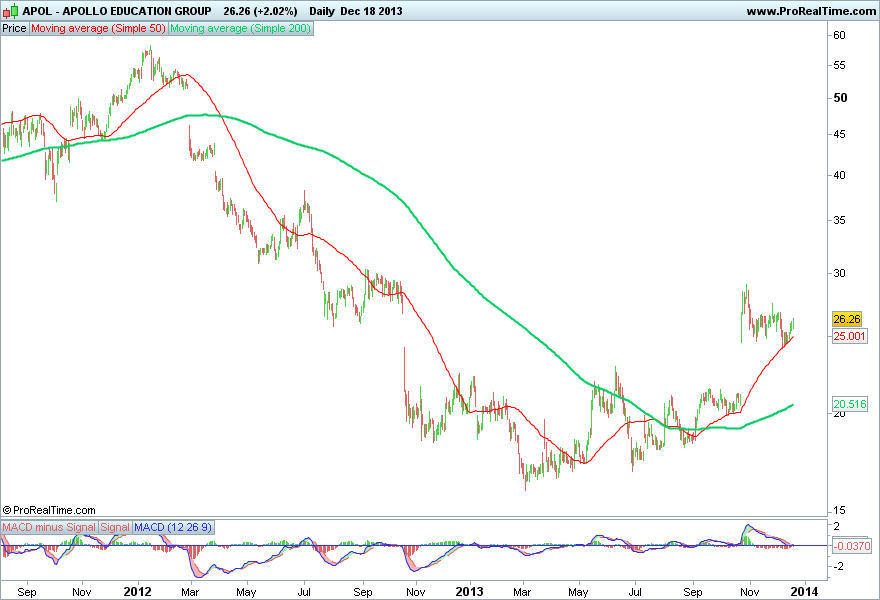The image size is (880, 600).
Task: Click the 55 price axis label
Action: (840, 66)
